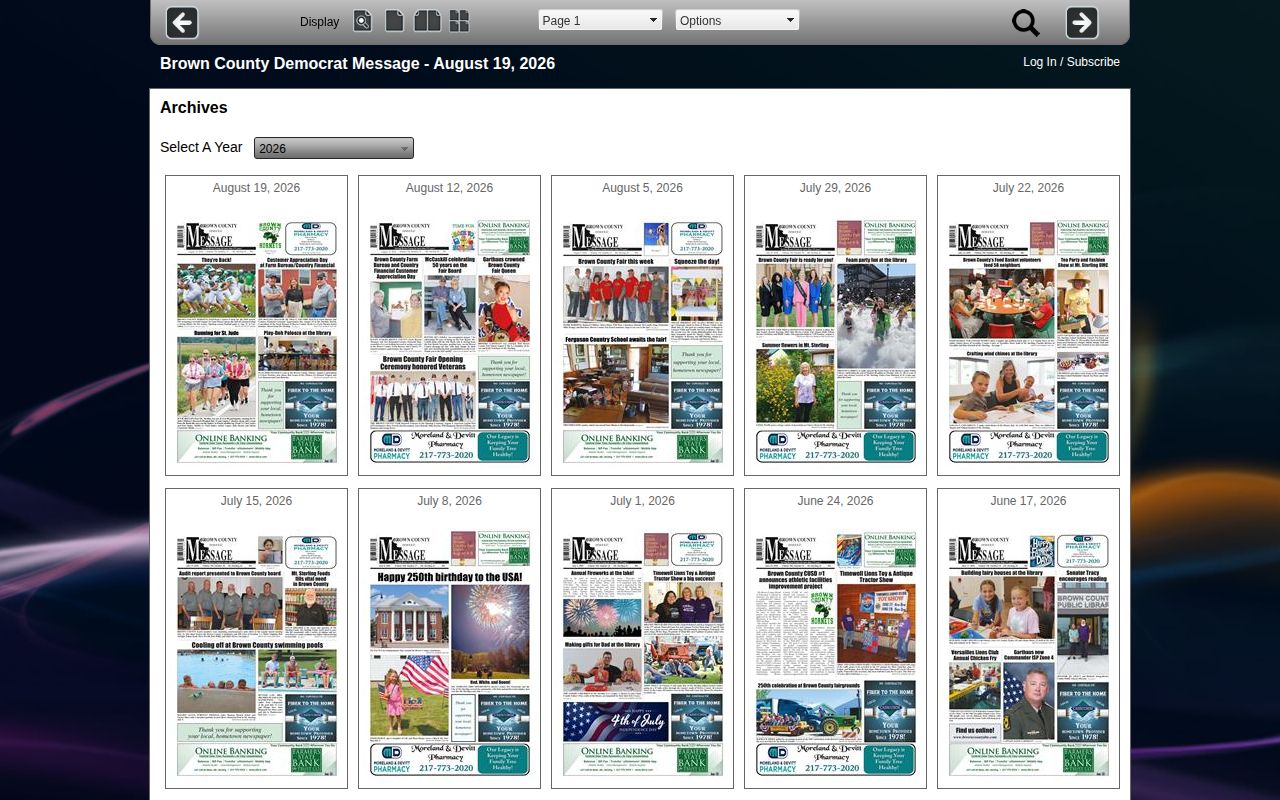Open the August 5, 2026 issue thumbnail
Screen dimensions: 1280x800
click(643, 342)
